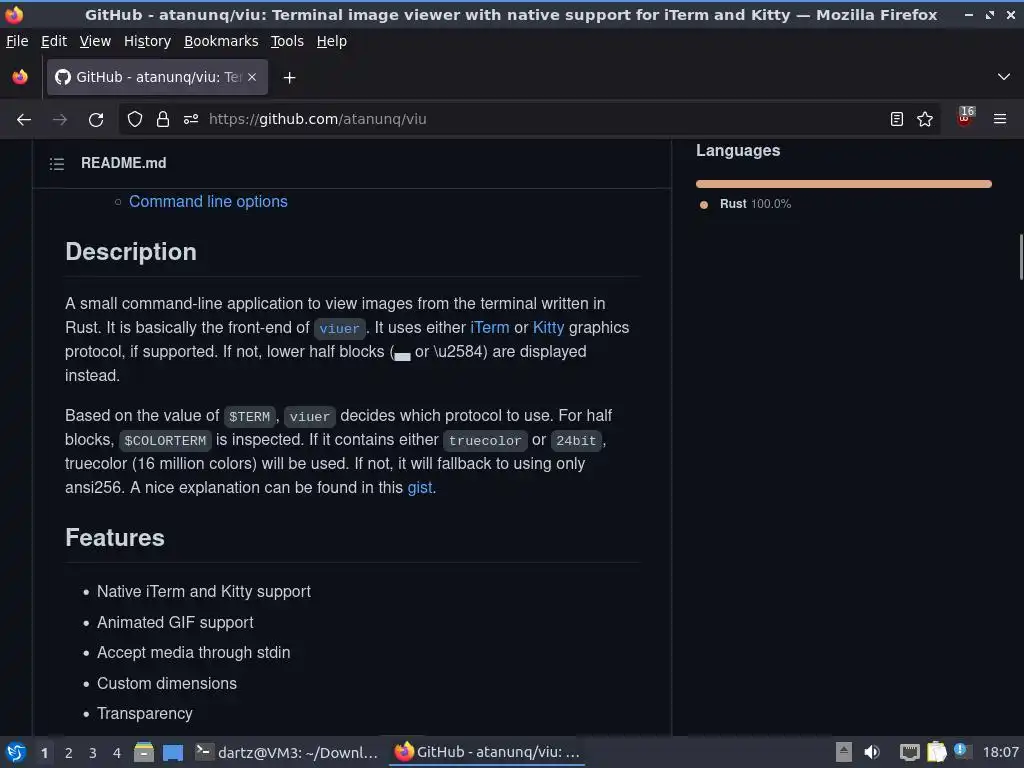Click 'Transparency' list item

[x=144, y=714]
